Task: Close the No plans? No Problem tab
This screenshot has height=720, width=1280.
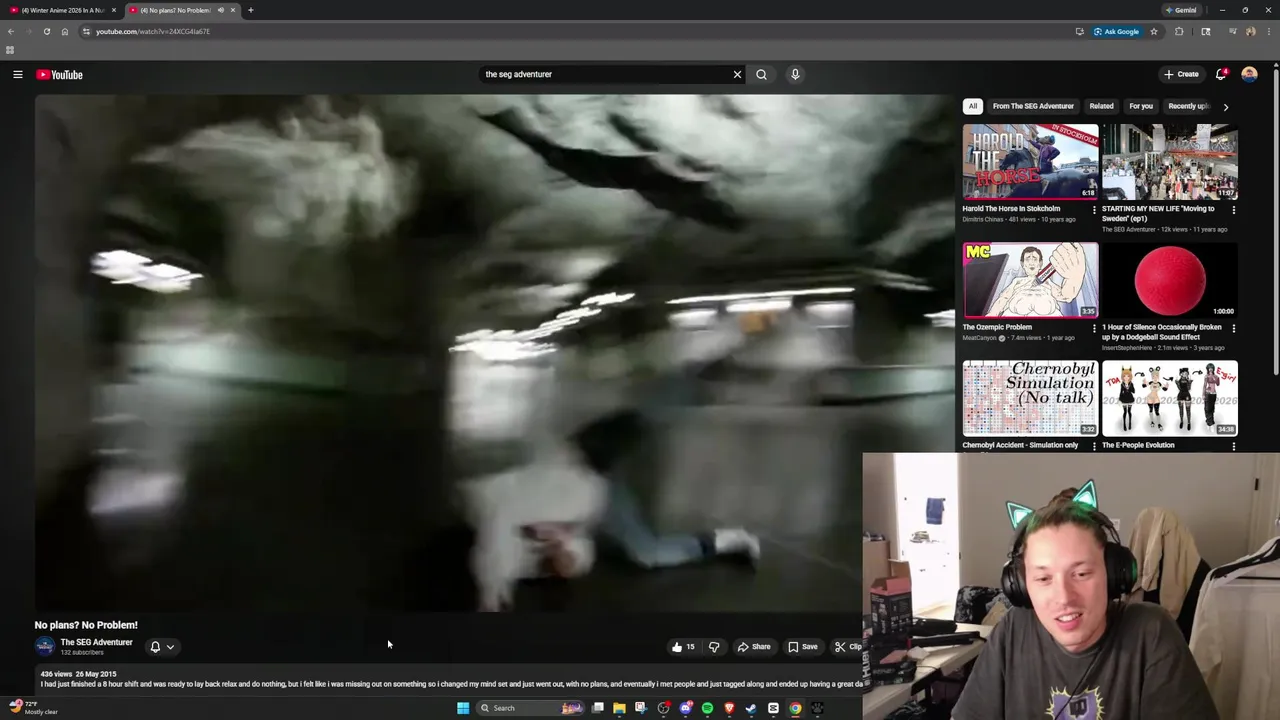Action: click(233, 10)
